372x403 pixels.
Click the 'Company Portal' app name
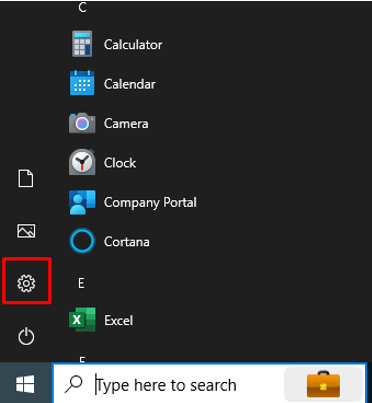(x=150, y=203)
